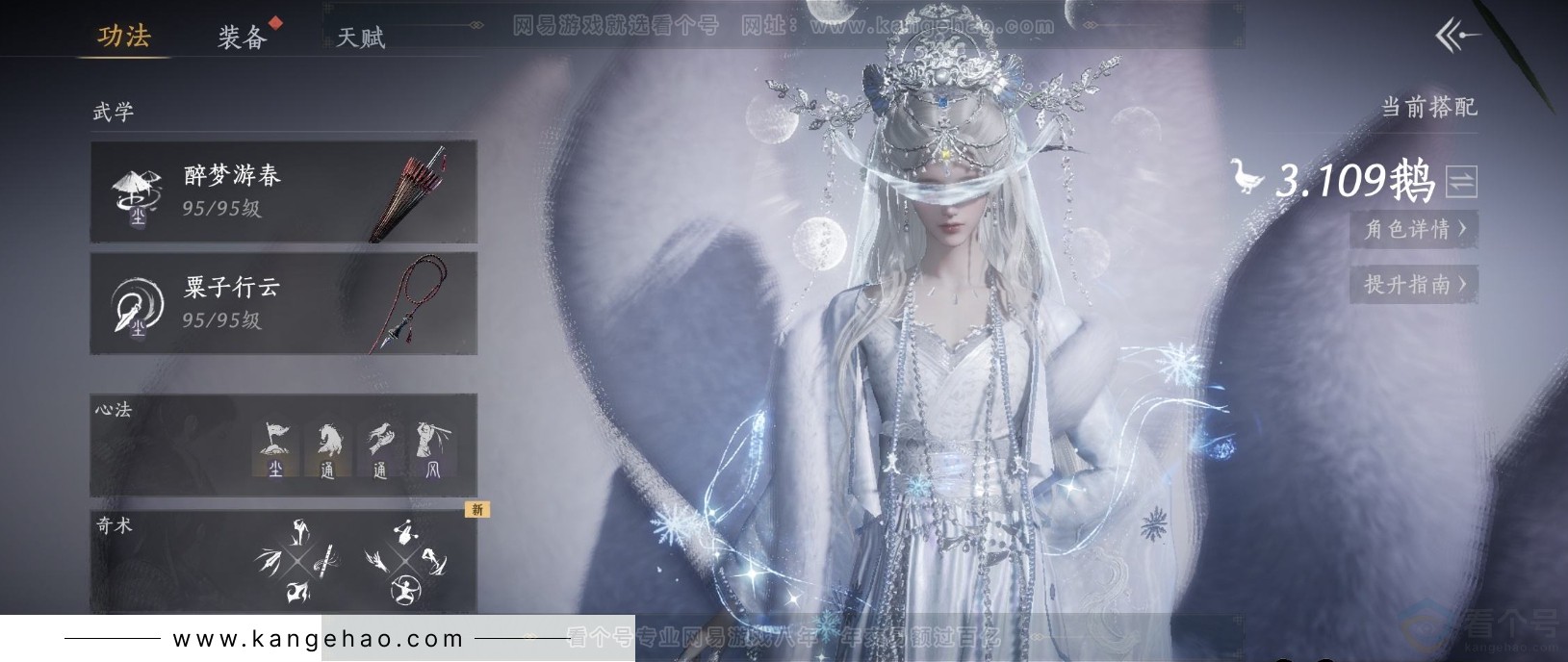The width and height of the screenshot is (1568, 662).
Task: Switch to the 天赋 tab
Action: point(361,38)
